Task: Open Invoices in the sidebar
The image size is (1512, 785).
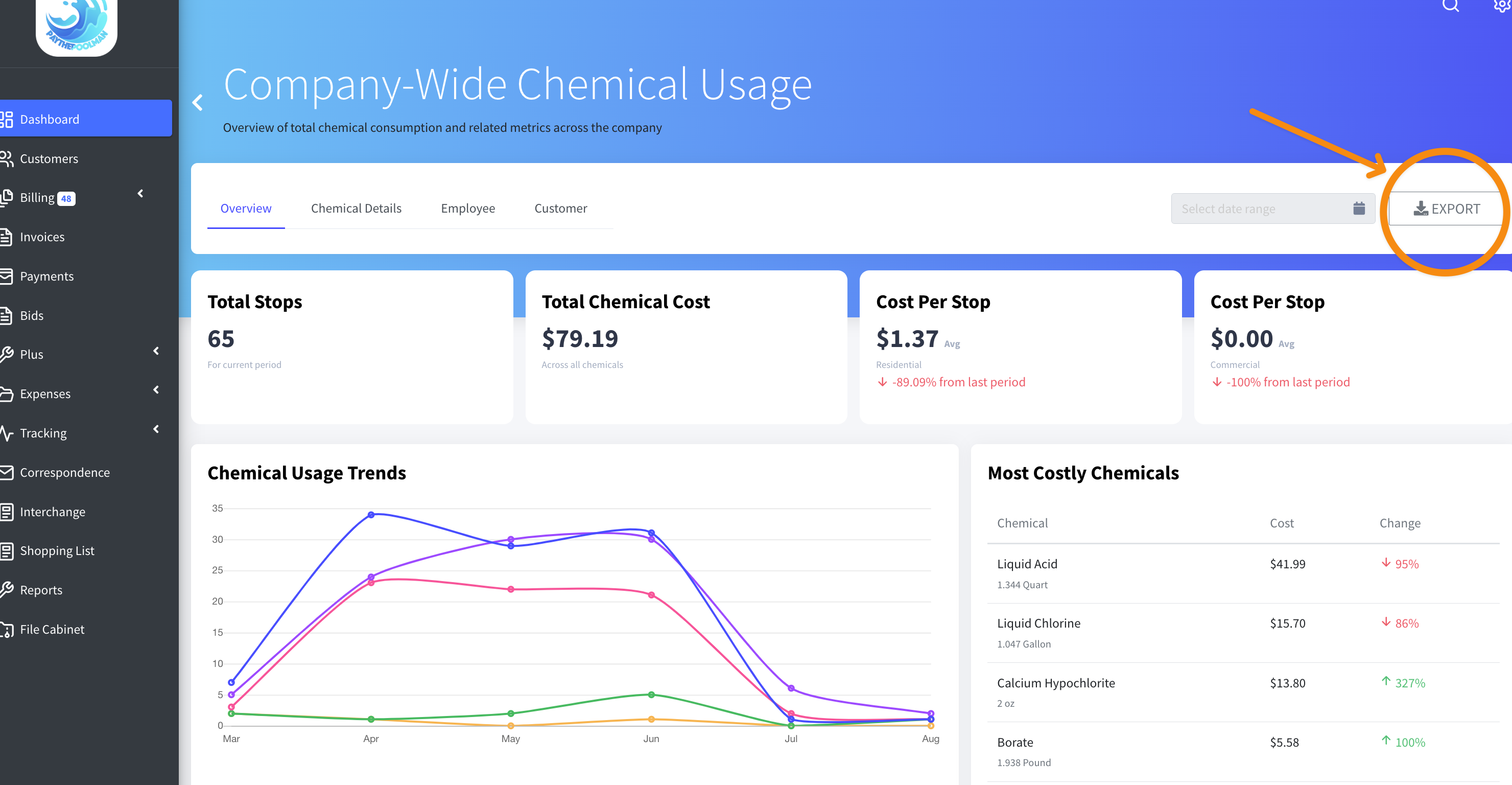Action: [x=42, y=237]
